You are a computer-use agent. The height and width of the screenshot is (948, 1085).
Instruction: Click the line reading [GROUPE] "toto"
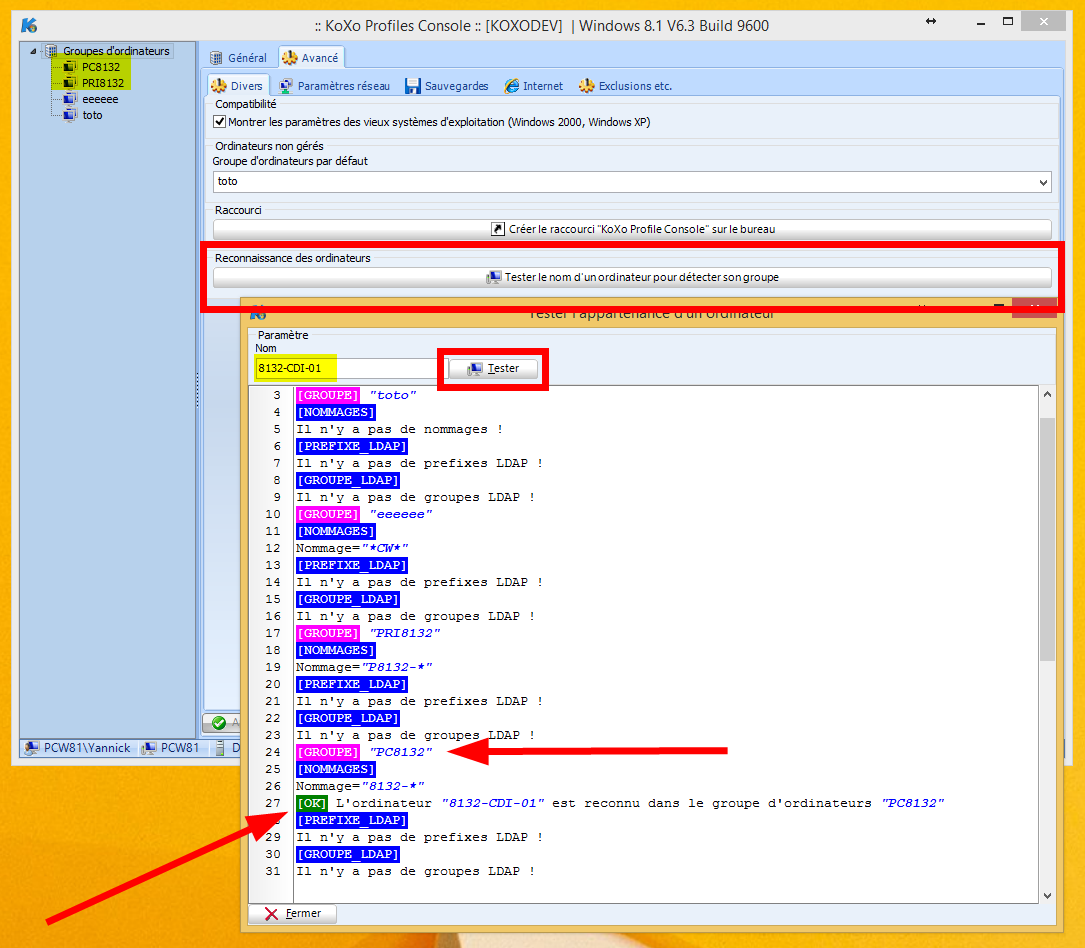(x=356, y=395)
